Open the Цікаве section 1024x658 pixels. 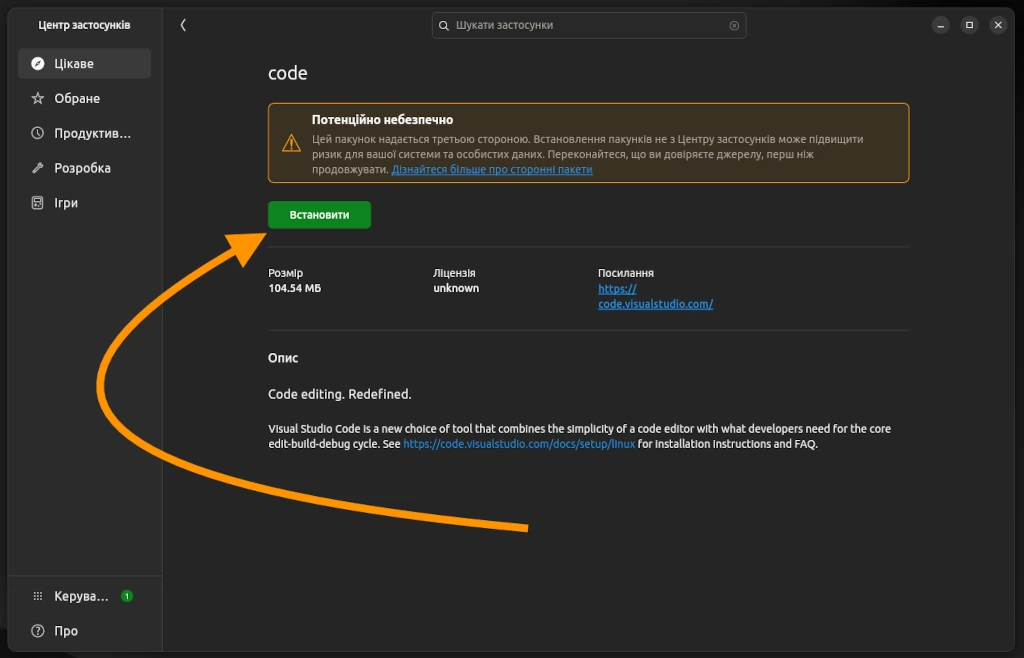coord(84,63)
